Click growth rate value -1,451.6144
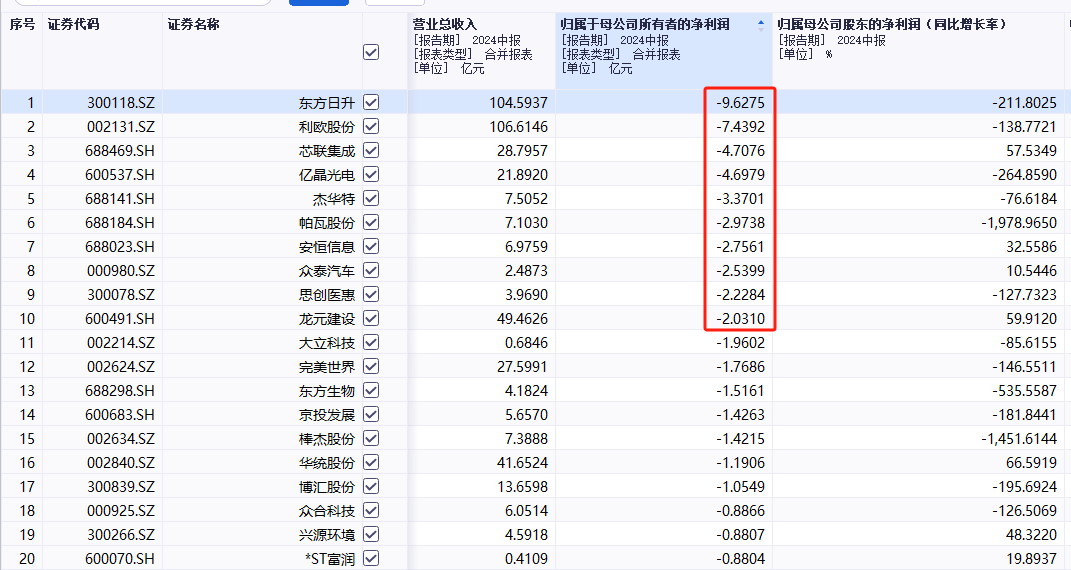The image size is (1071, 570). click(x=1019, y=439)
